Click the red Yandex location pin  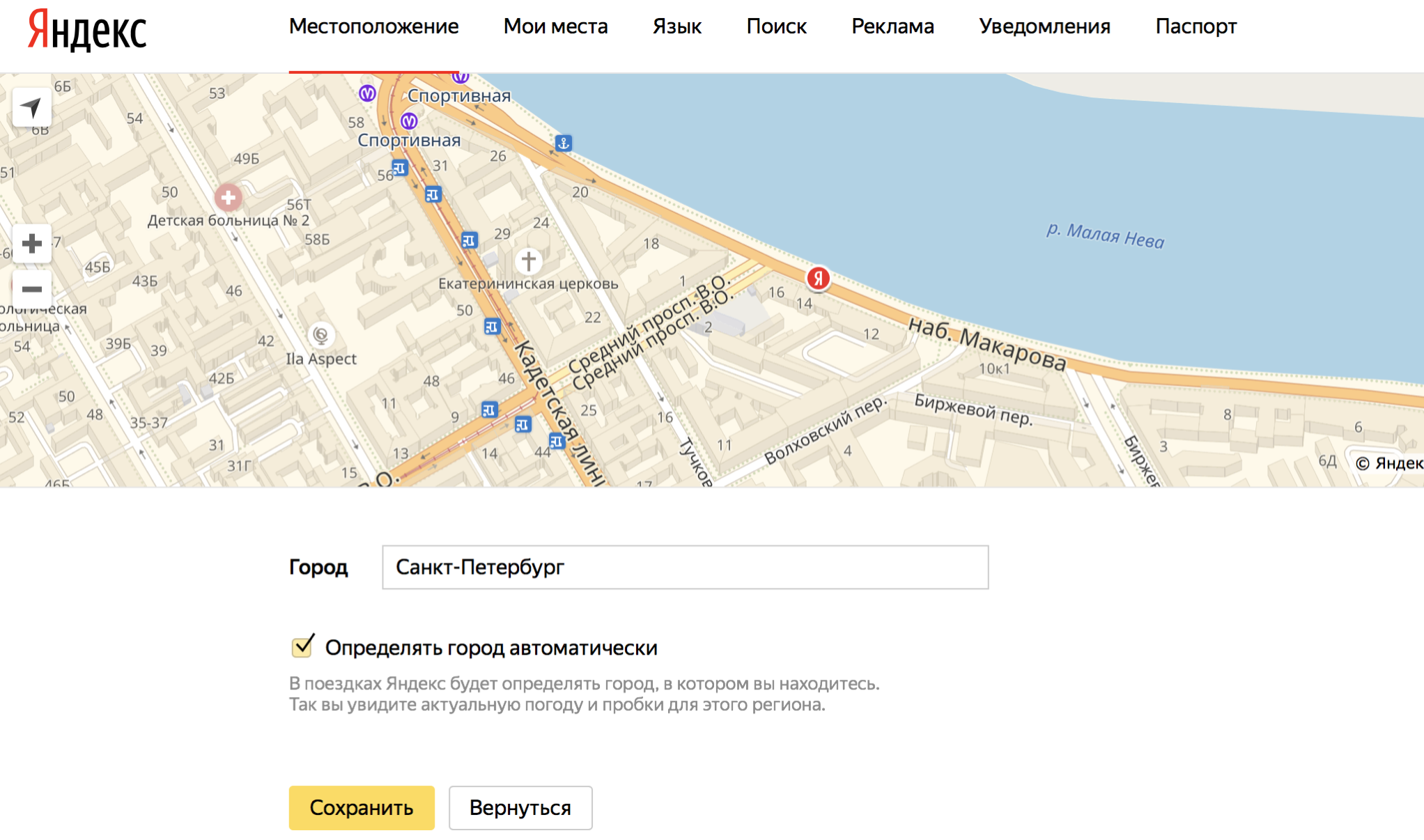click(x=818, y=279)
